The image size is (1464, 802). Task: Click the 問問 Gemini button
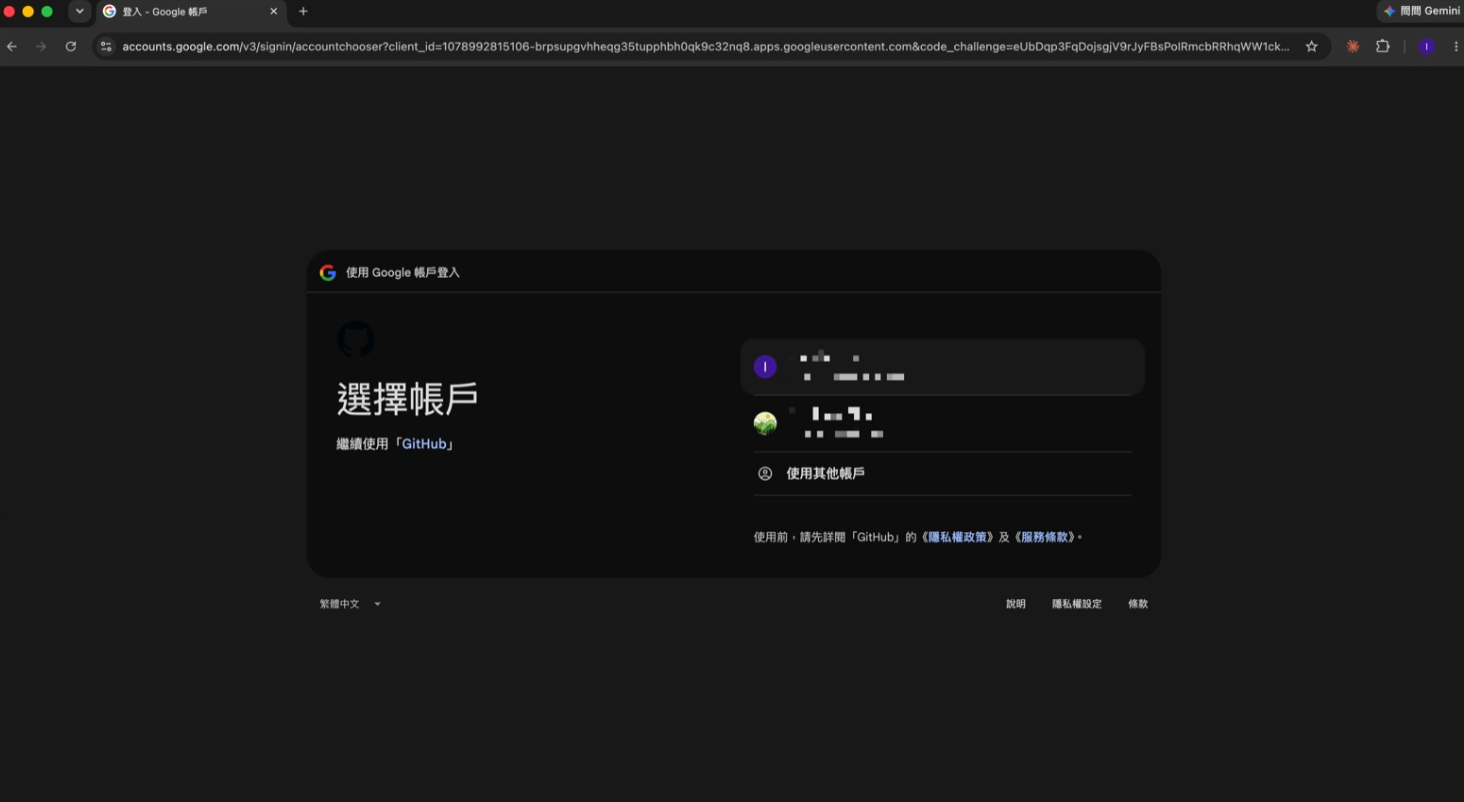click(1421, 11)
